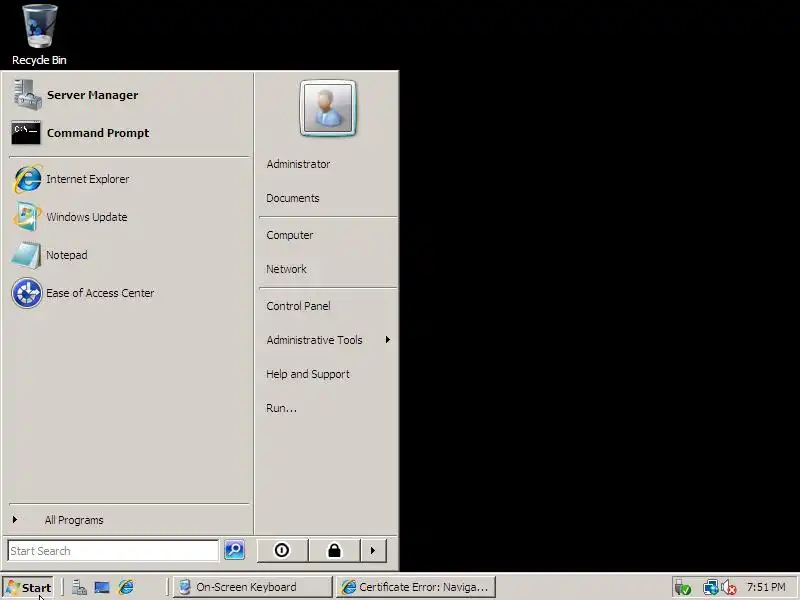Image resolution: width=800 pixels, height=600 pixels.
Task: Click Show Desktop Quick Launch icon
Action: click(102, 587)
